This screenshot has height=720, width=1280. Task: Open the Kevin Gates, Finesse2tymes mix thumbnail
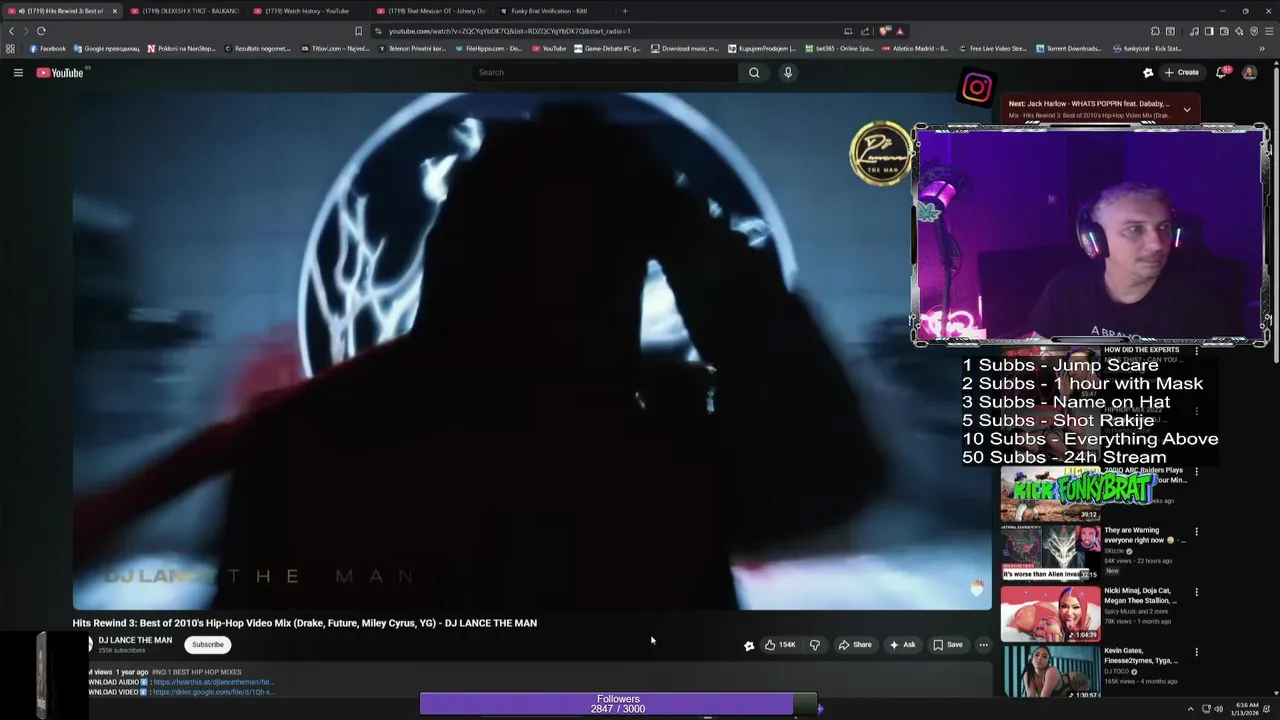click(1050, 672)
